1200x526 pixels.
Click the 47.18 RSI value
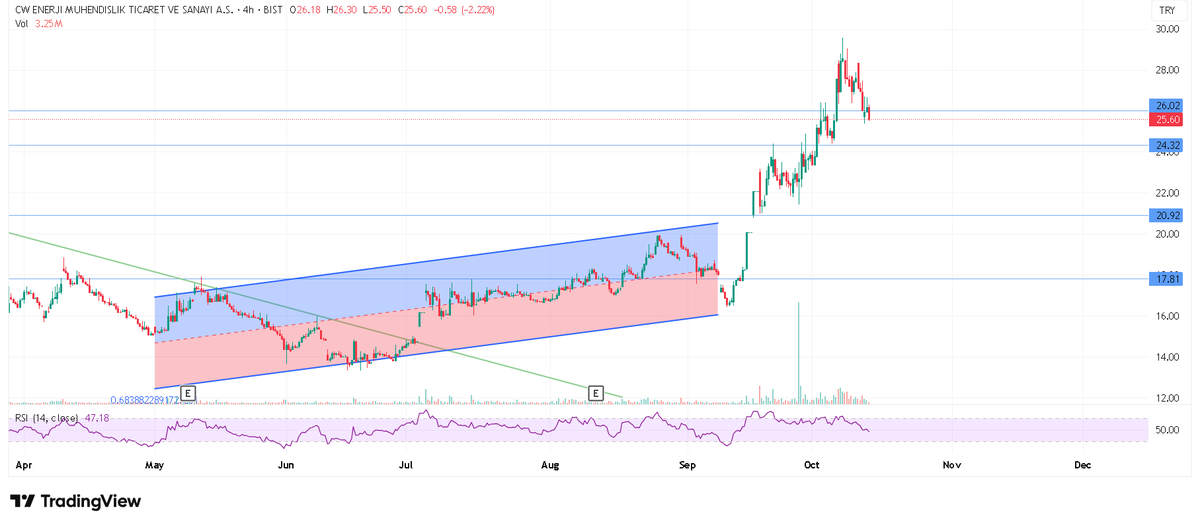pyautogui.click(x=96, y=417)
